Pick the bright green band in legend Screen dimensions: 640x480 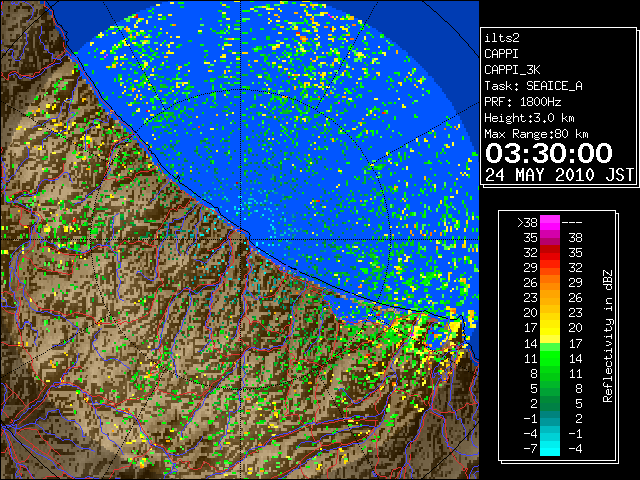pos(550,358)
